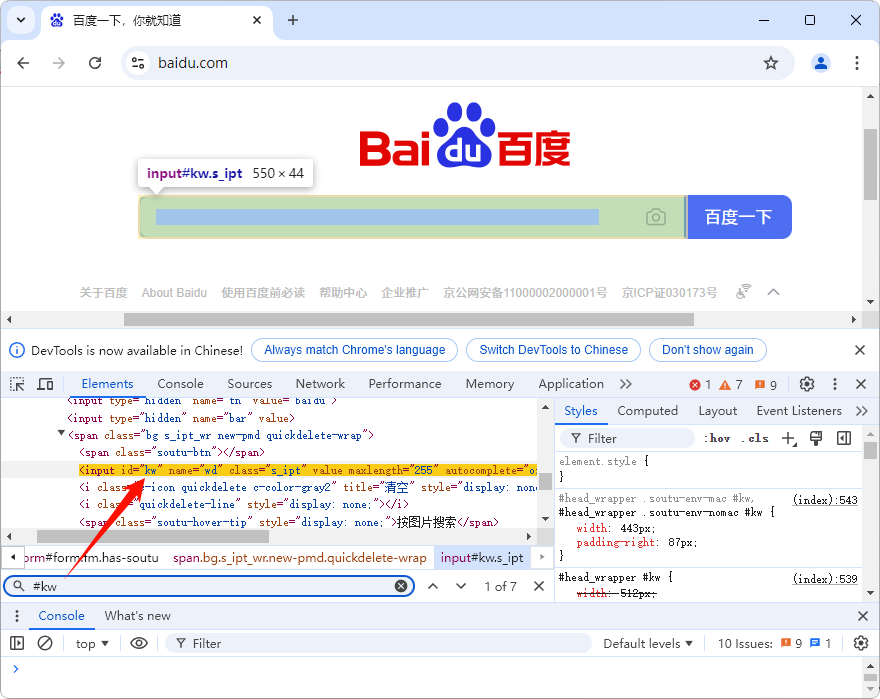Click the orange issues count badge

(766, 385)
